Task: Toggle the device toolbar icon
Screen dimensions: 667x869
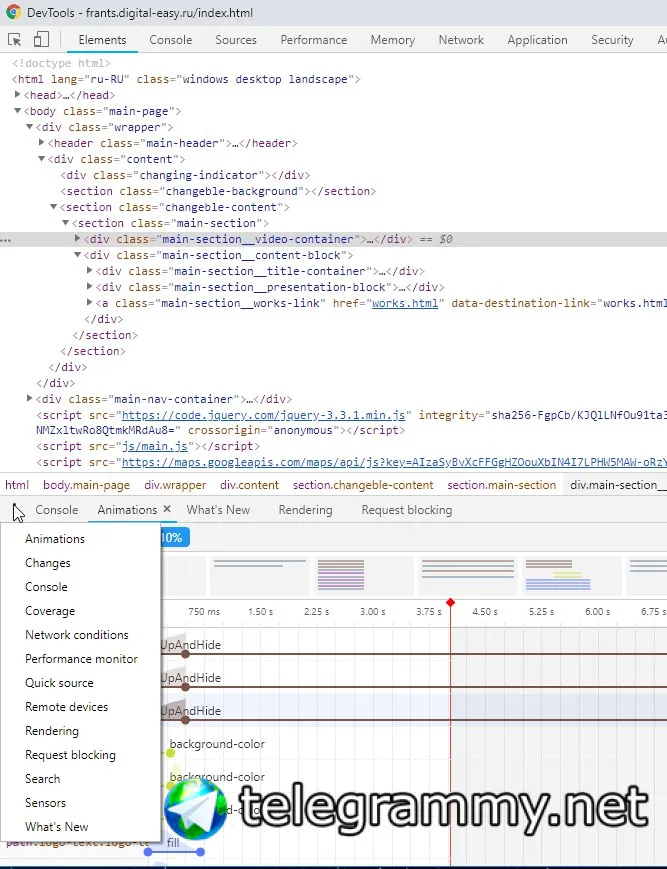Action: click(42, 39)
